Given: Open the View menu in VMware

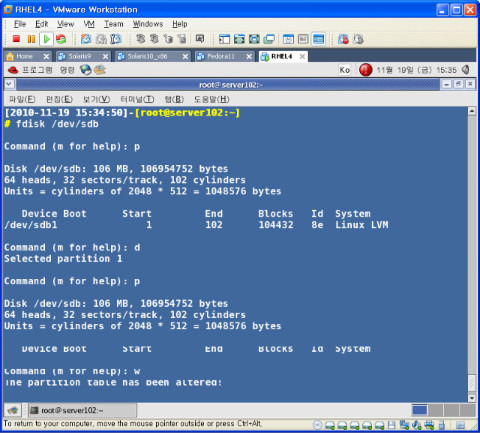Looking at the screenshot, I should (65, 24).
